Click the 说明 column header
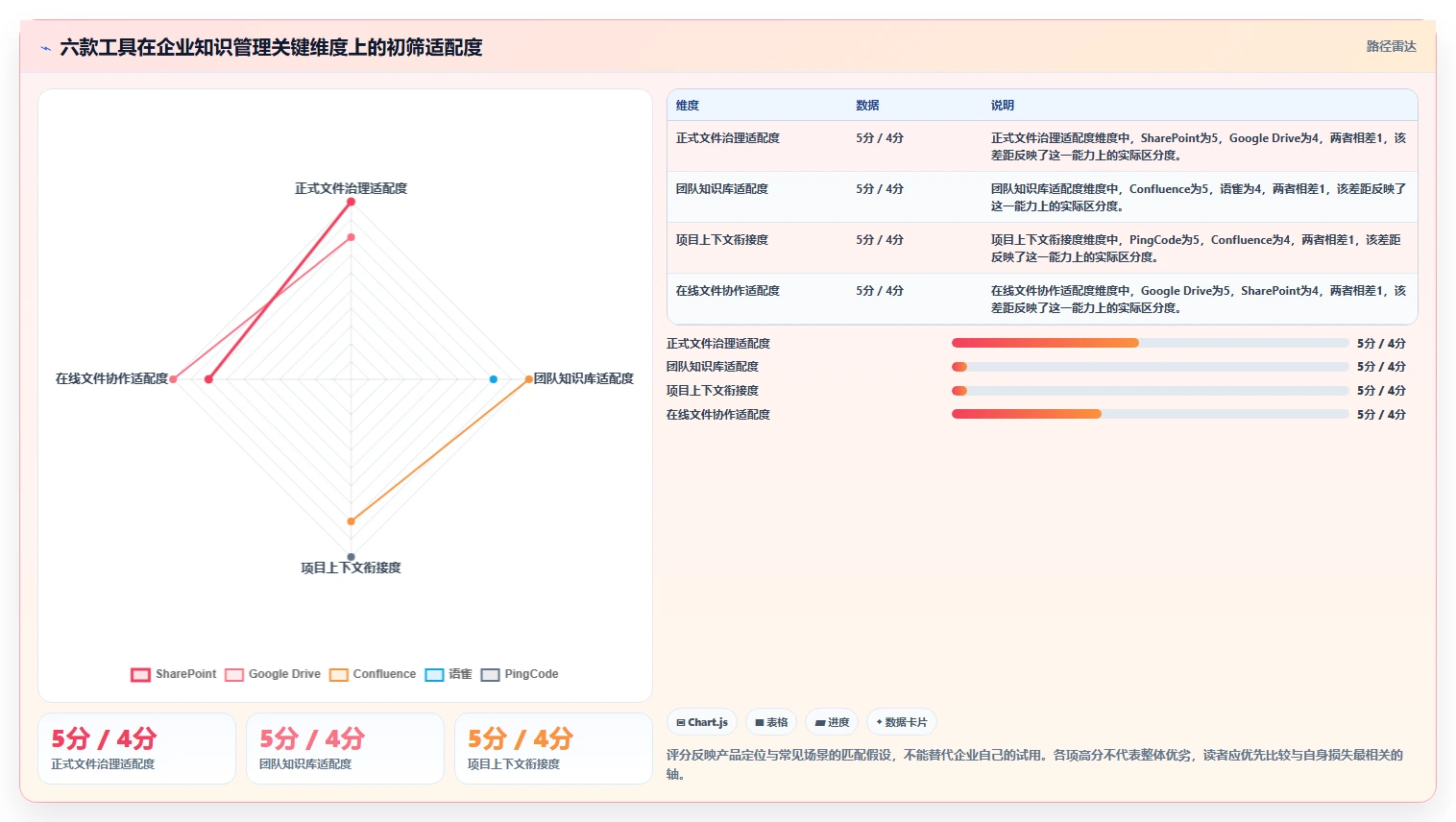 point(1003,106)
